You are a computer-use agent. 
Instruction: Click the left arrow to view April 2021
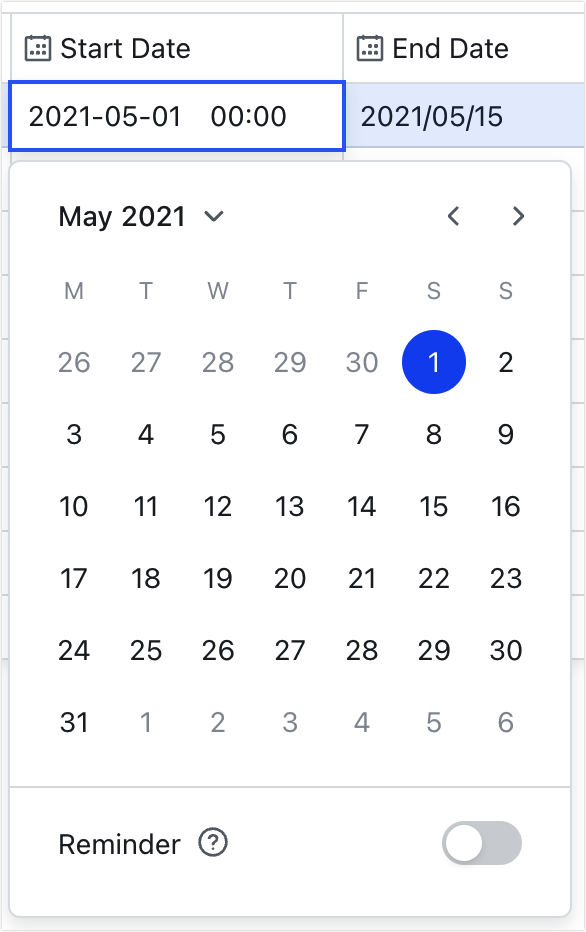click(x=453, y=216)
